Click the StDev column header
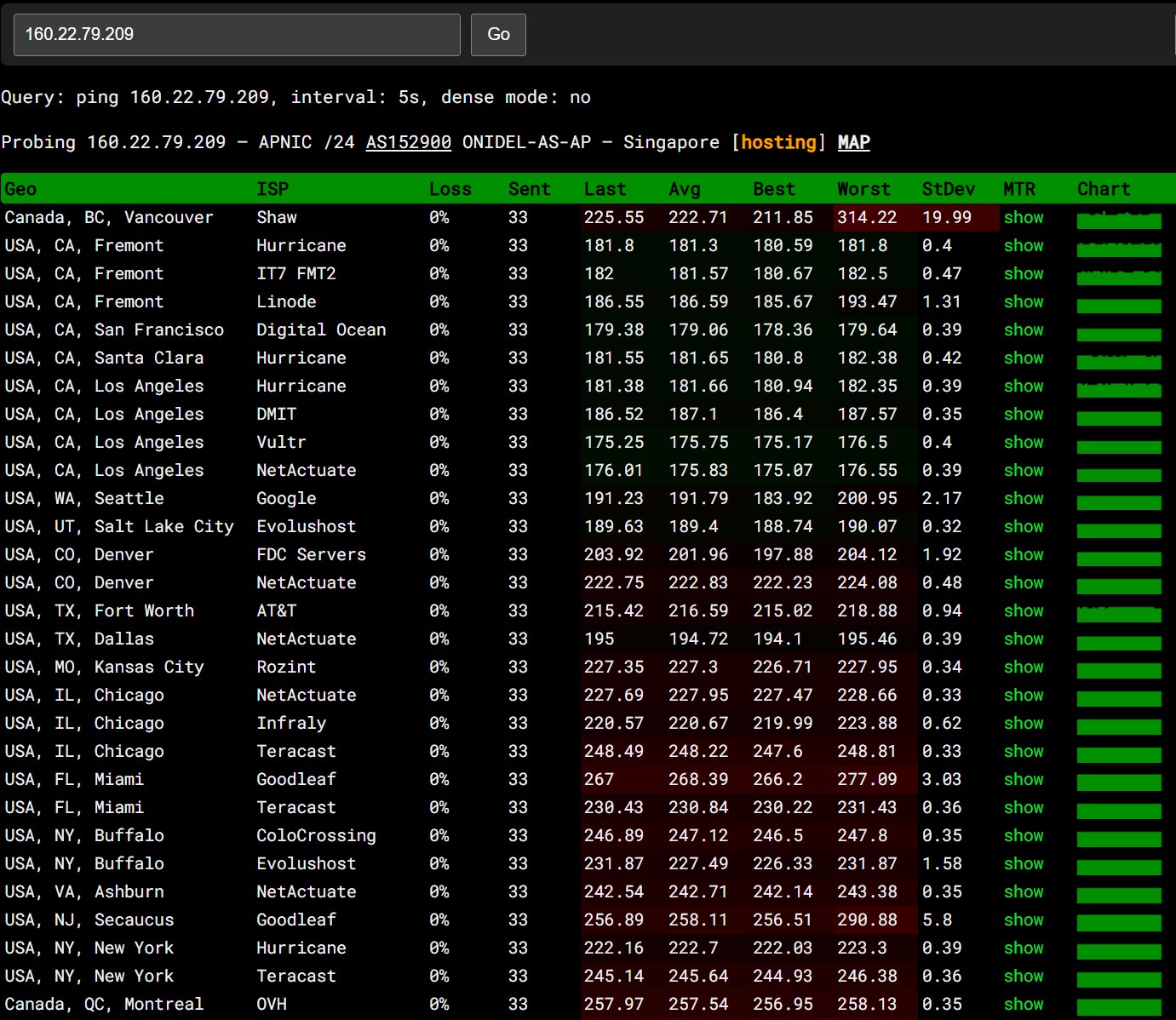The image size is (1176, 1020). point(949,189)
